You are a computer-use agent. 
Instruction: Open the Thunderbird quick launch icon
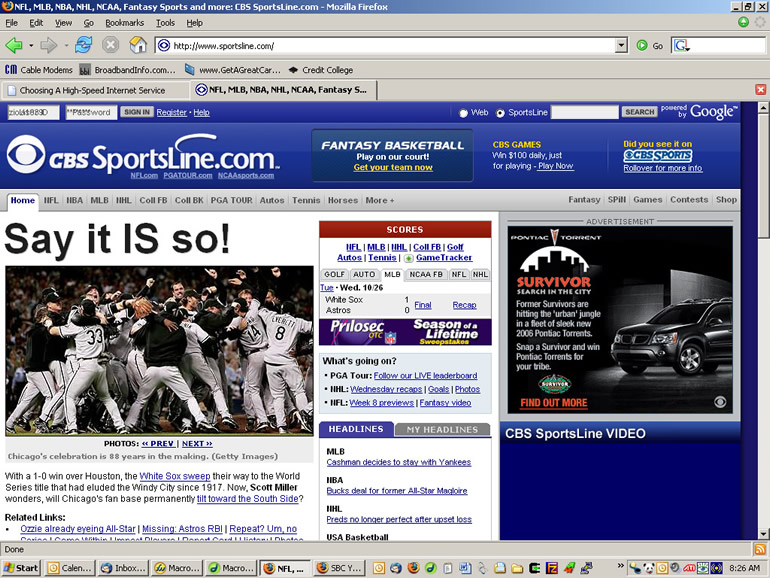[x=396, y=568]
